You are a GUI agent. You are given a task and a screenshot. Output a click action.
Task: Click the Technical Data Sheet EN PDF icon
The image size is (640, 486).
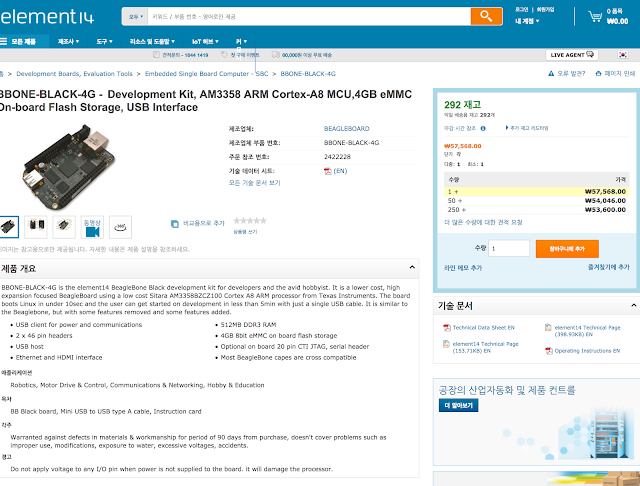click(447, 328)
